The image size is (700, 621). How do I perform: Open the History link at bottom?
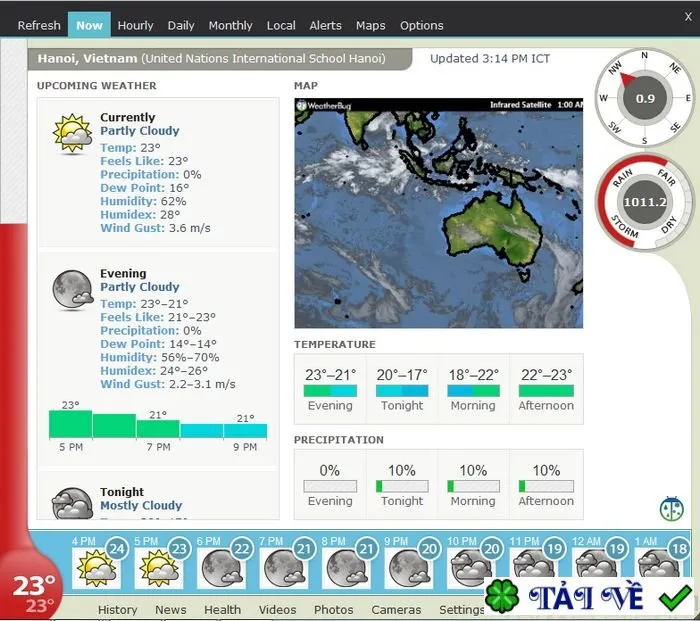pyautogui.click(x=117, y=609)
